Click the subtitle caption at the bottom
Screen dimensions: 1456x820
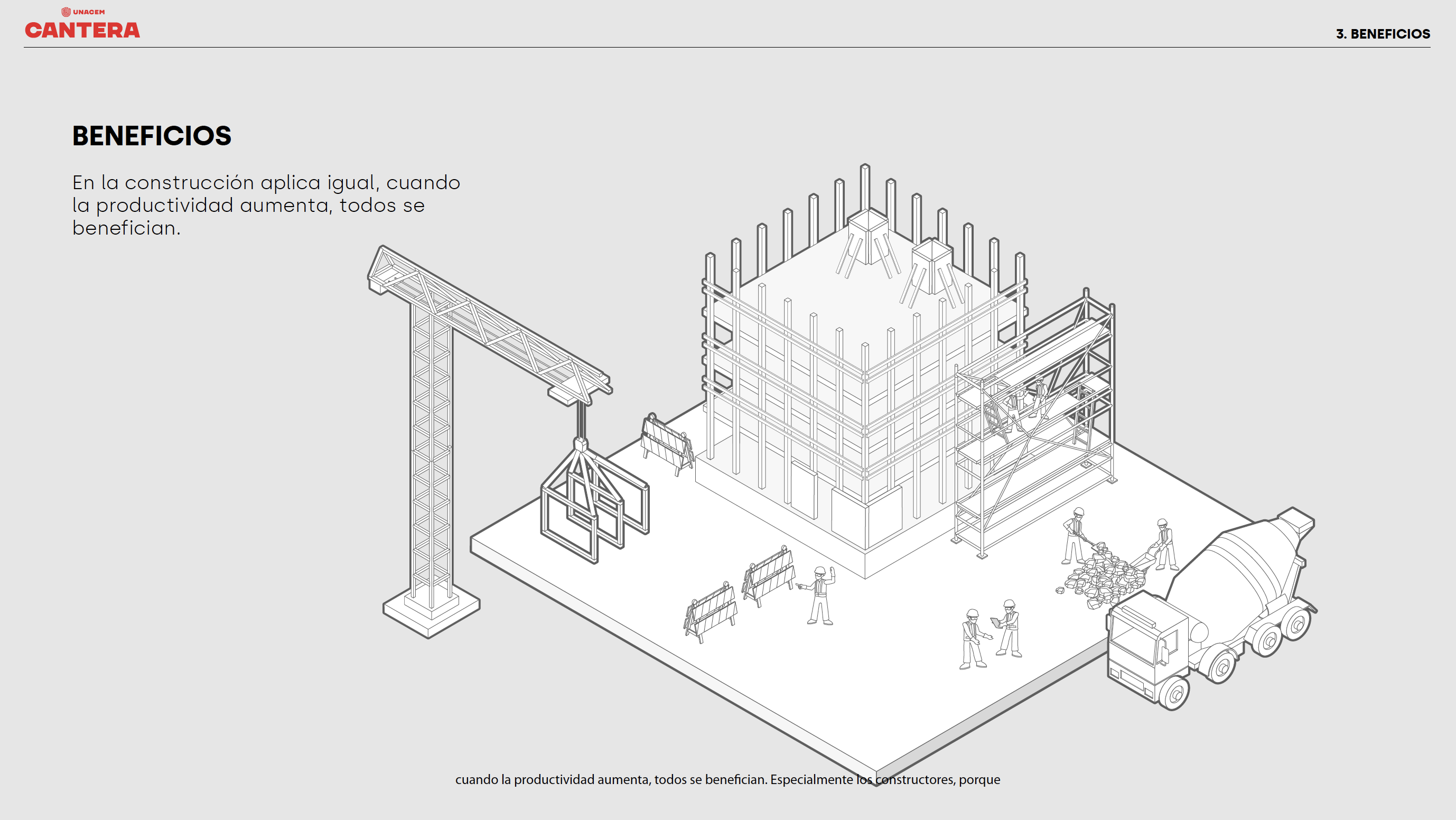727,779
